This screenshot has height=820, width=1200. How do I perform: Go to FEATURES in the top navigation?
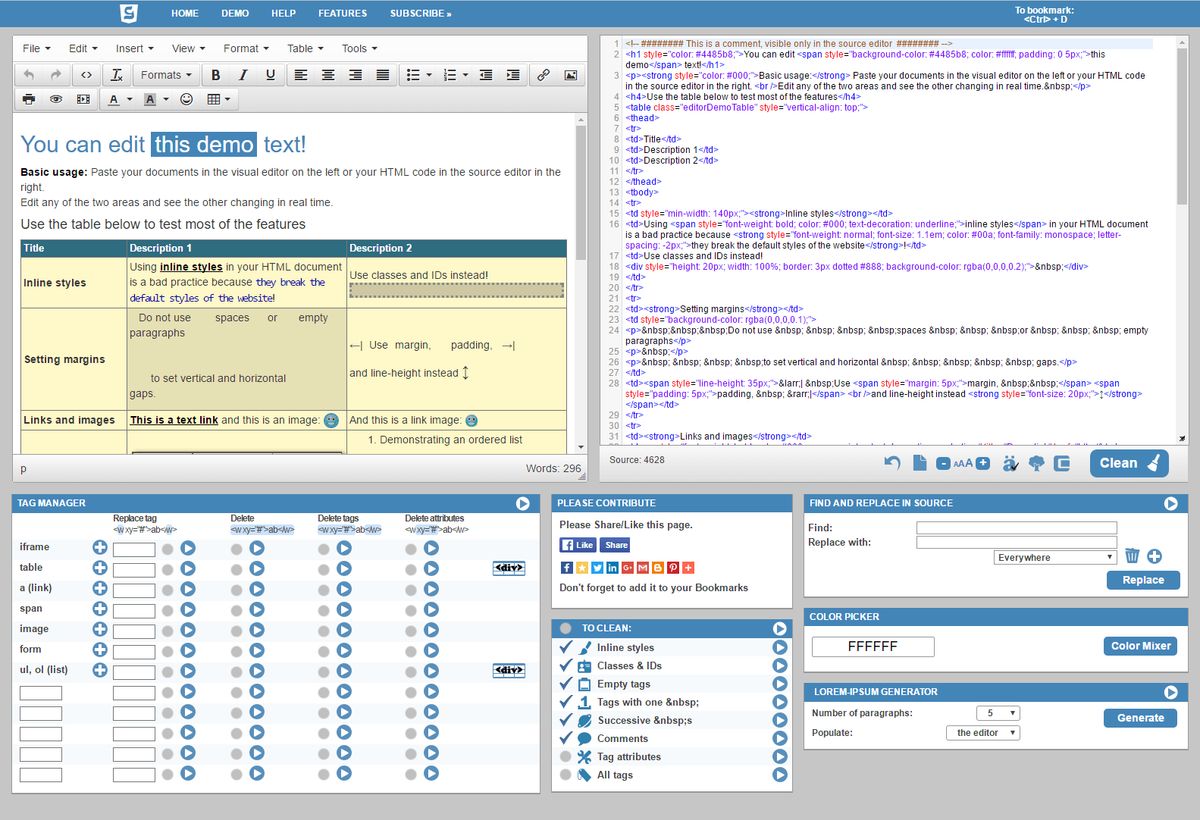click(x=342, y=13)
